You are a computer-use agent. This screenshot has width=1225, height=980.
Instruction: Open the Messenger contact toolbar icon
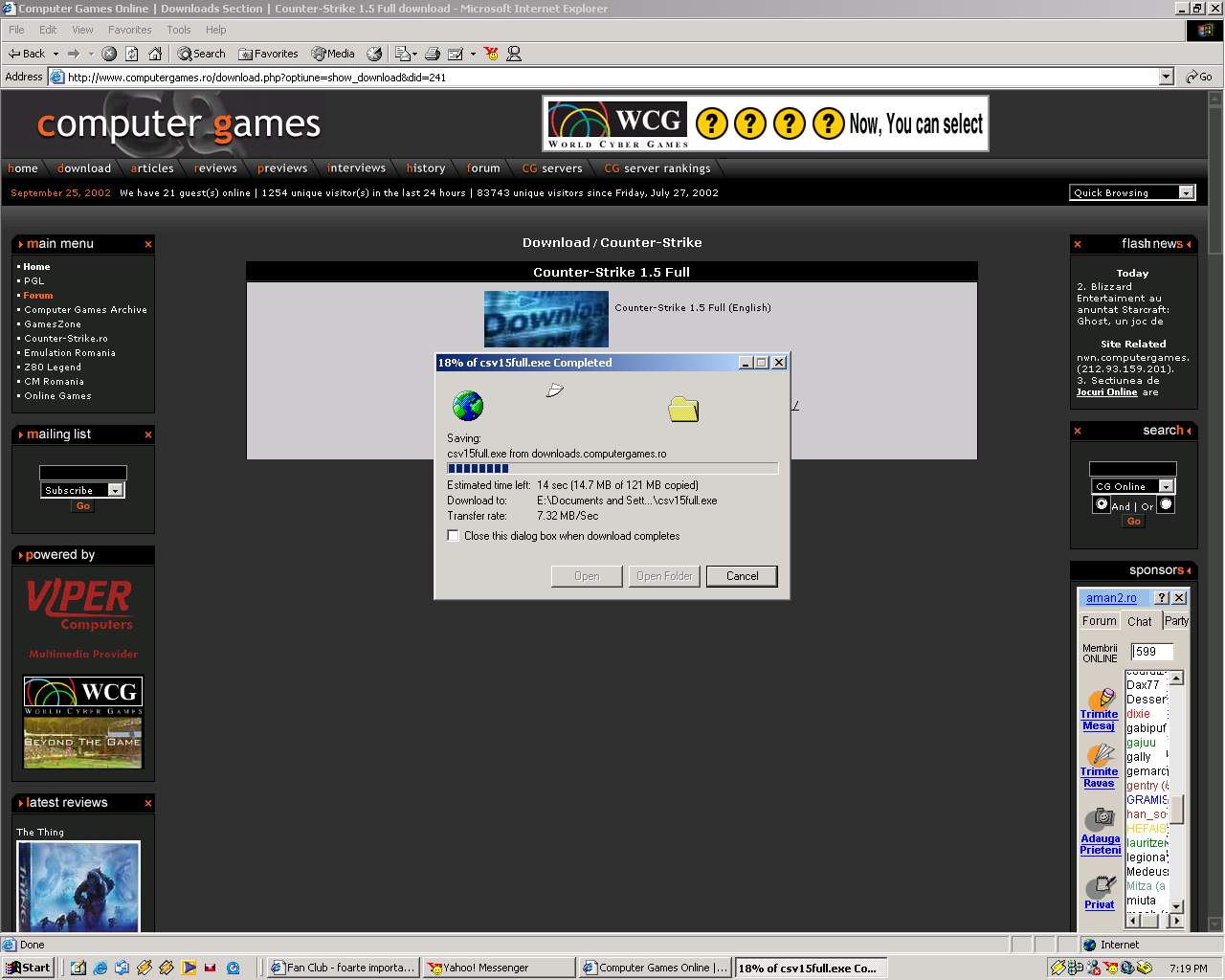pos(514,54)
